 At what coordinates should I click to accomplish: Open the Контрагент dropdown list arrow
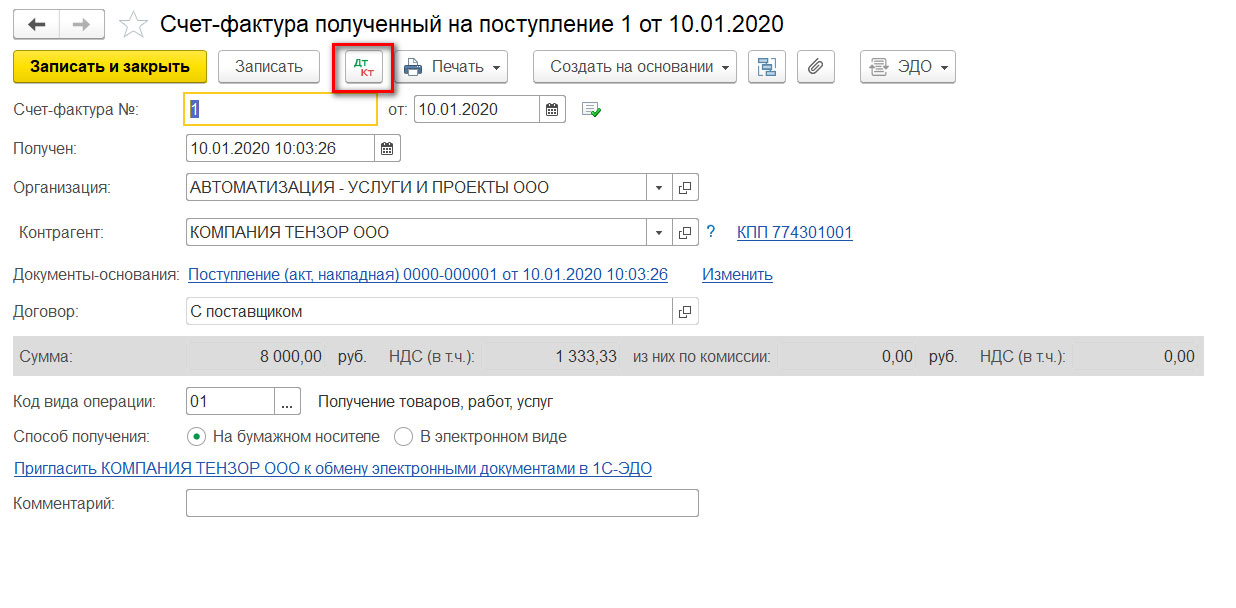tap(660, 232)
